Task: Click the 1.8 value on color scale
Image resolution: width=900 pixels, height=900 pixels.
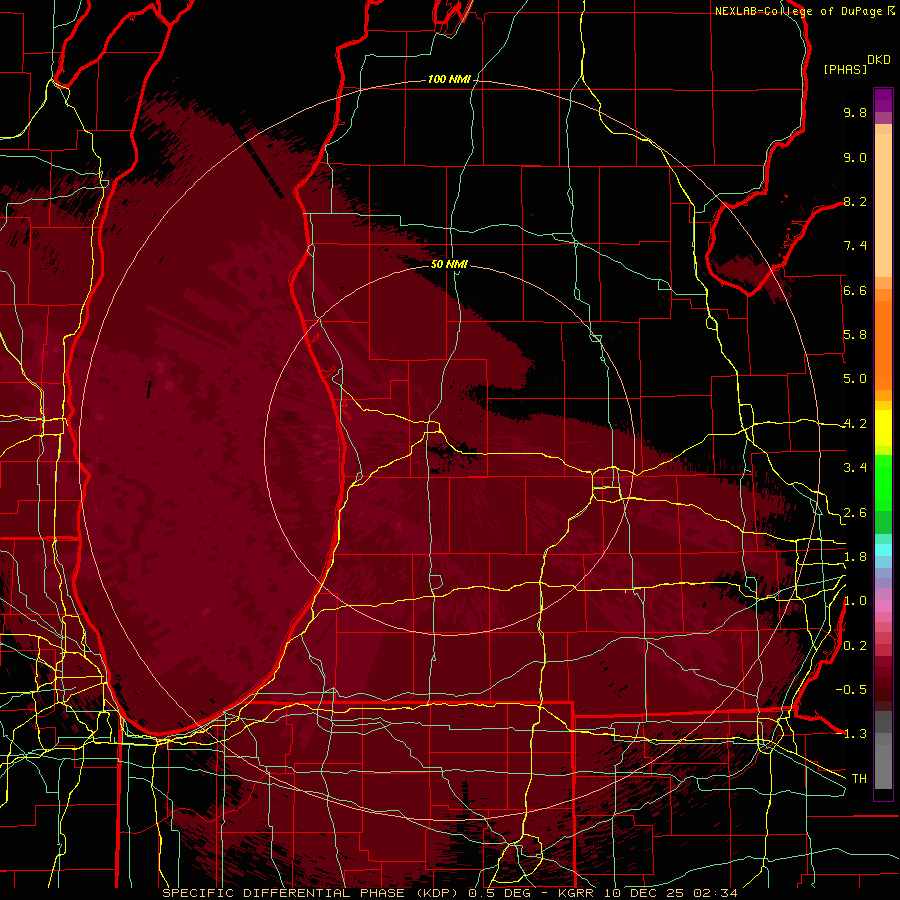Action: pos(855,557)
